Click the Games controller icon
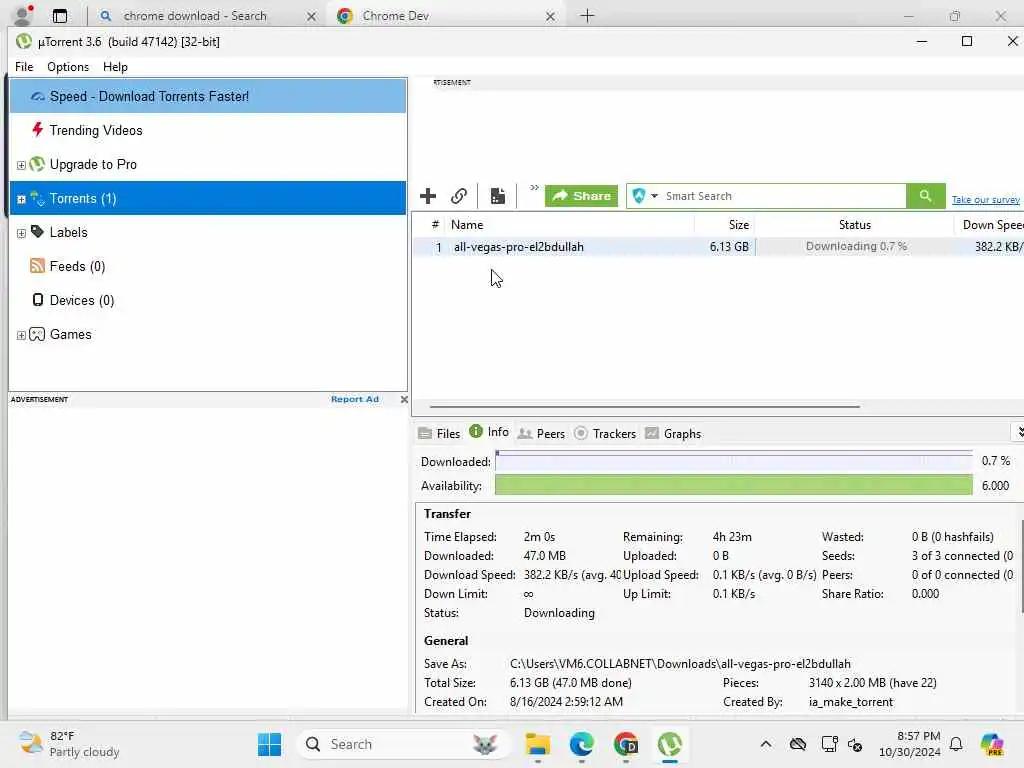 [37, 334]
